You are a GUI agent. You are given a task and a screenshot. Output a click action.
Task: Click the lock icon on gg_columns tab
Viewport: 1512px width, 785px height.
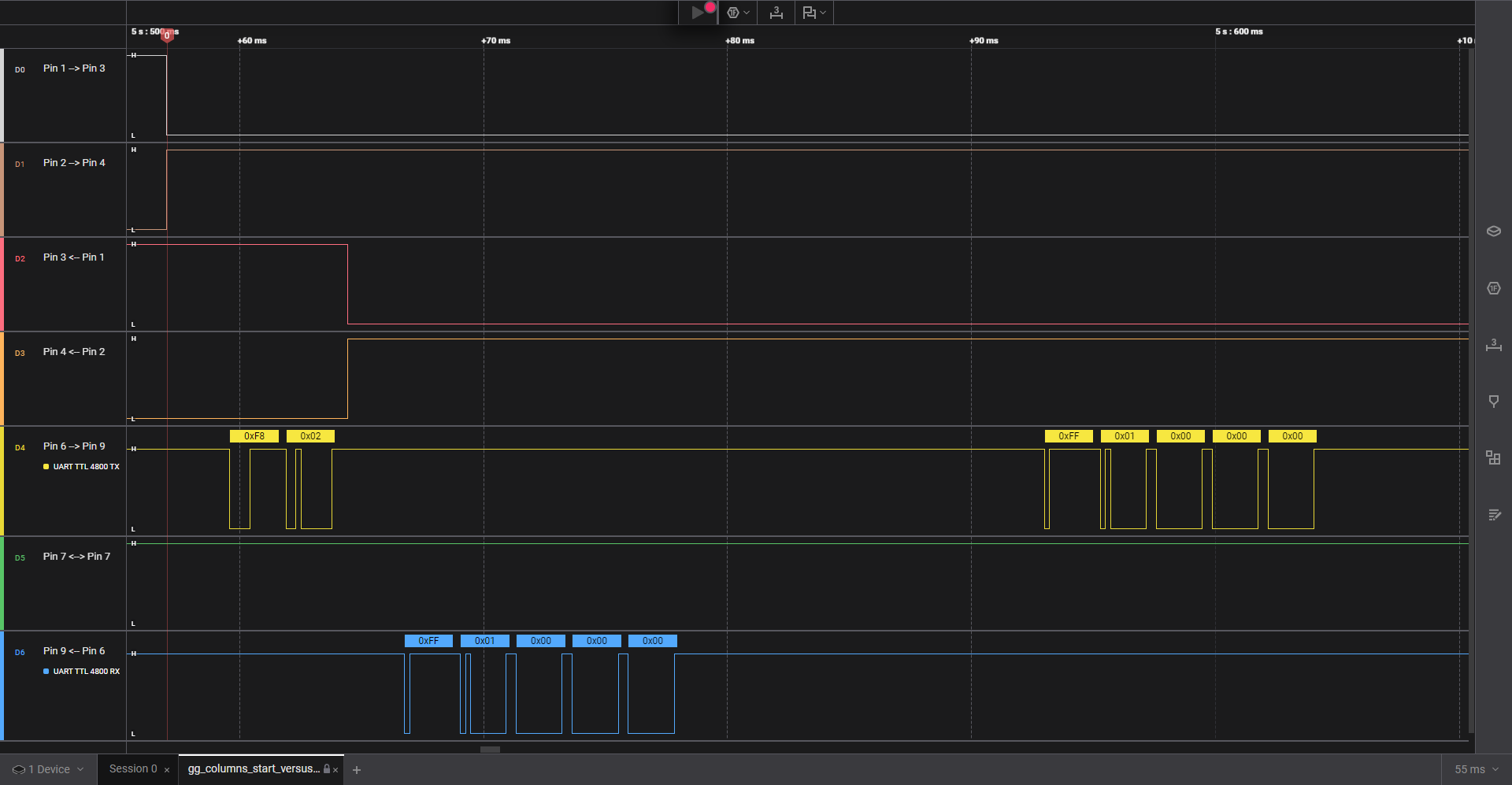click(327, 769)
